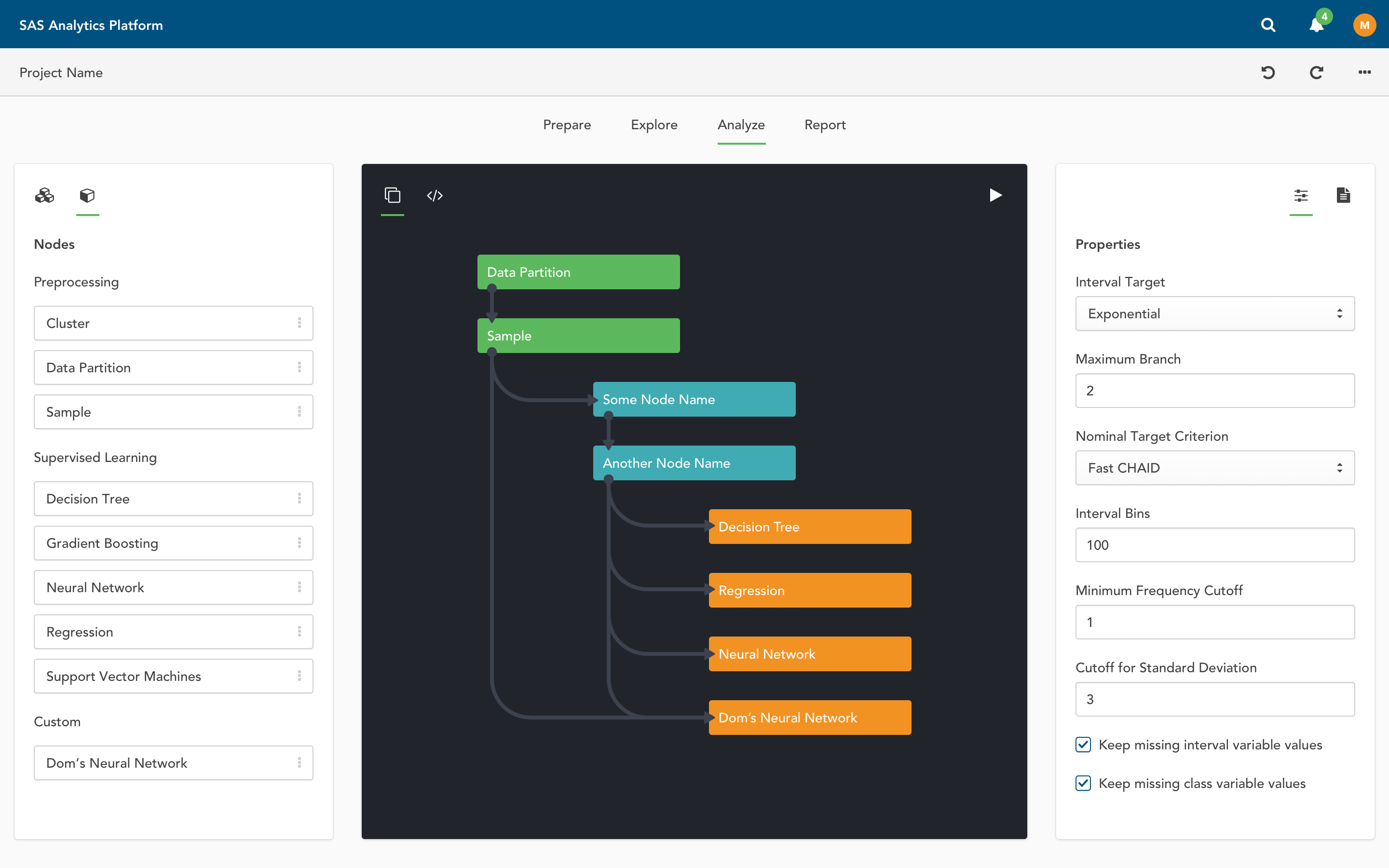Screen dimensions: 1389x868
Task: Click the redo arrow icon
Action: pyautogui.click(x=1316, y=72)
